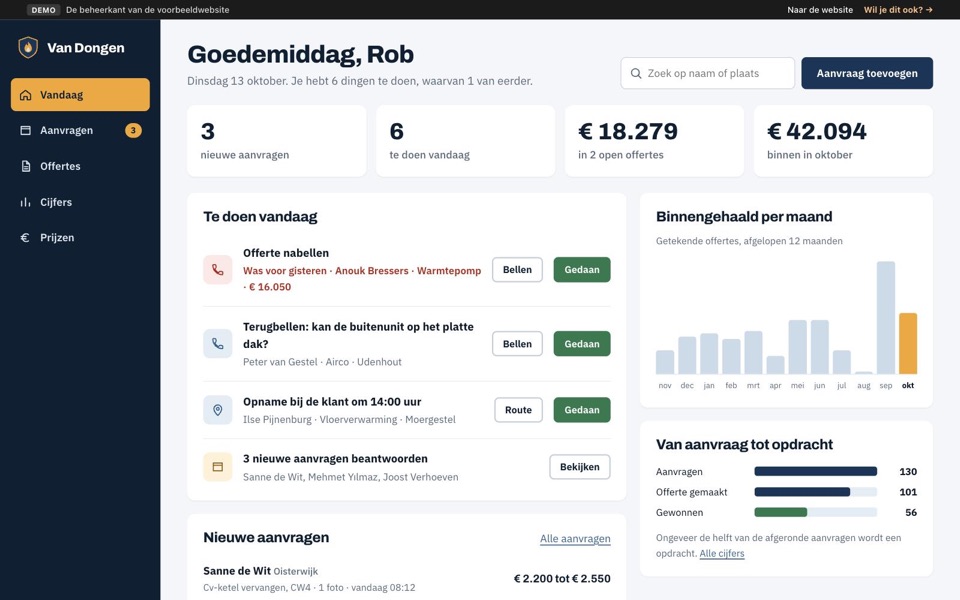Click Bellen for Offerte nabellen
960x600 pixels.
[517, 269]
